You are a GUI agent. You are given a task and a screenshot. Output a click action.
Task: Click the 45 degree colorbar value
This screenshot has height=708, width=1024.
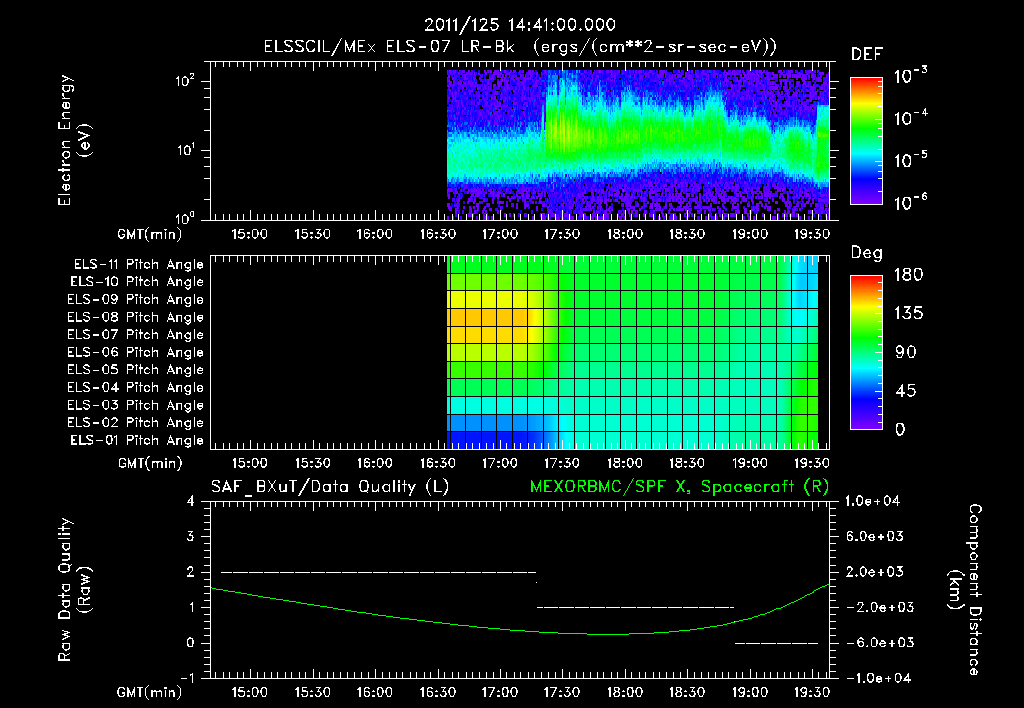(x=906, y=391)
